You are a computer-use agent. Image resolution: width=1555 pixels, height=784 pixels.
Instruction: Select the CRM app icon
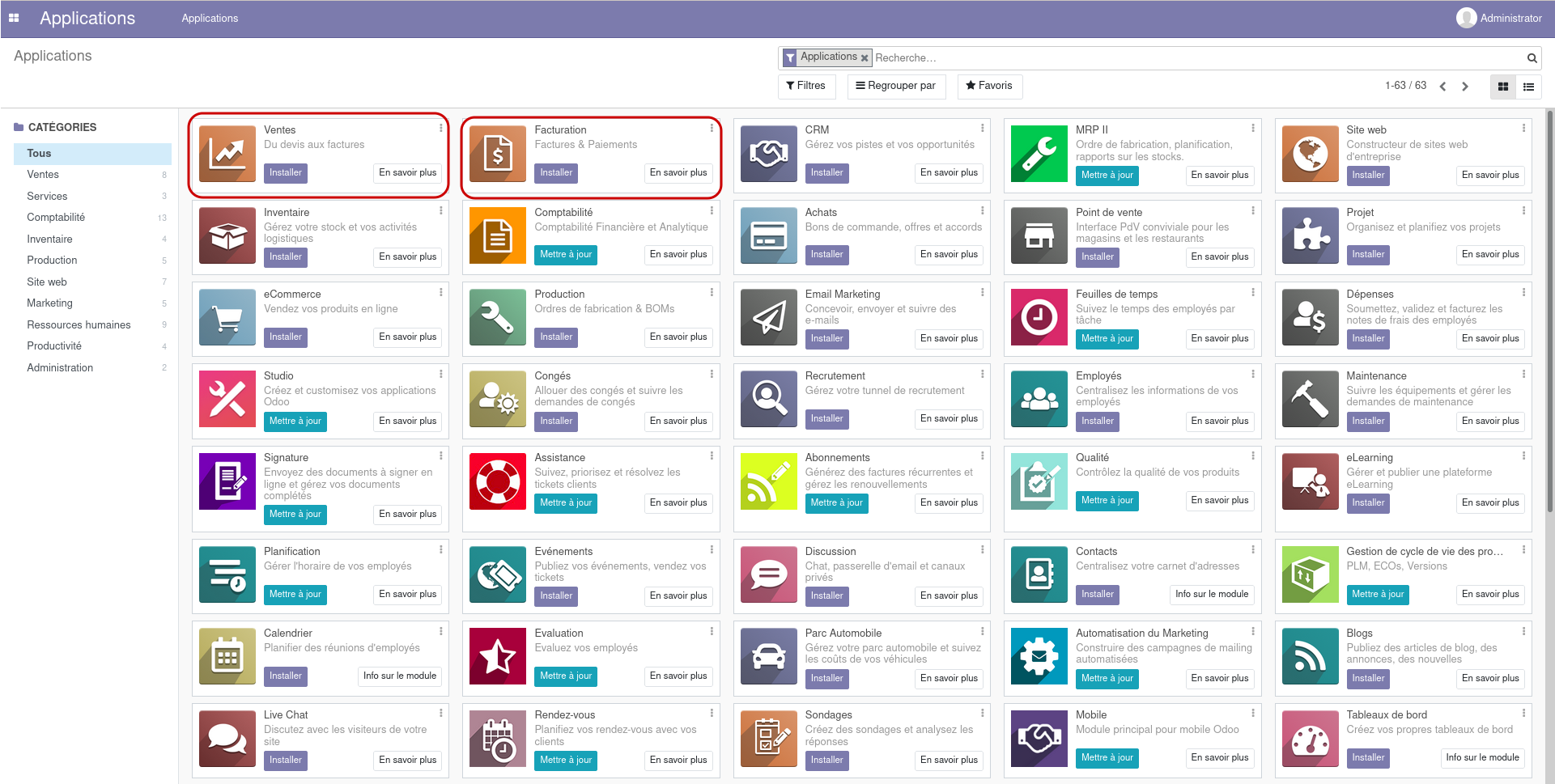pos(768,154)
